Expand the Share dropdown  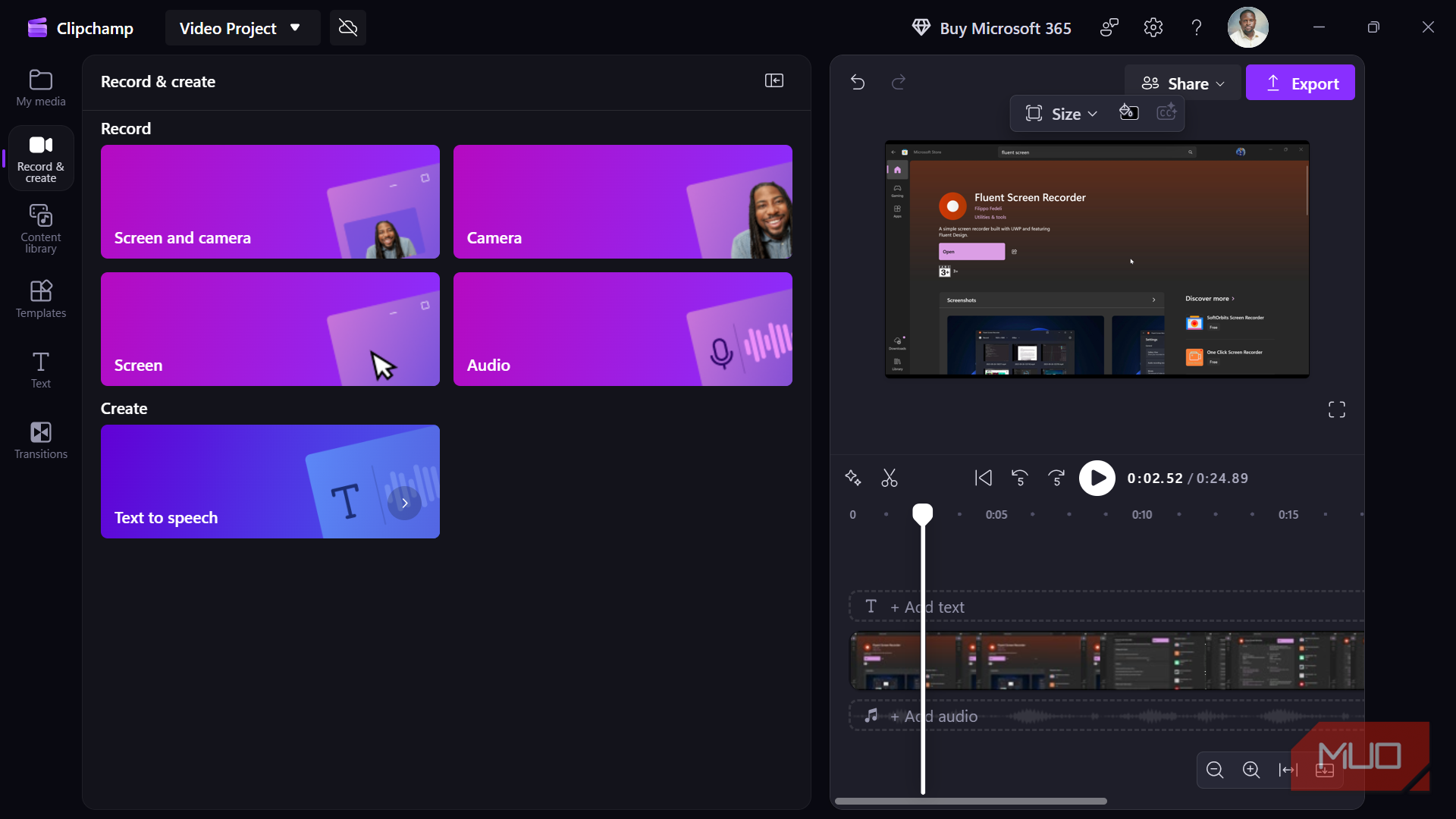[1183, 83]
